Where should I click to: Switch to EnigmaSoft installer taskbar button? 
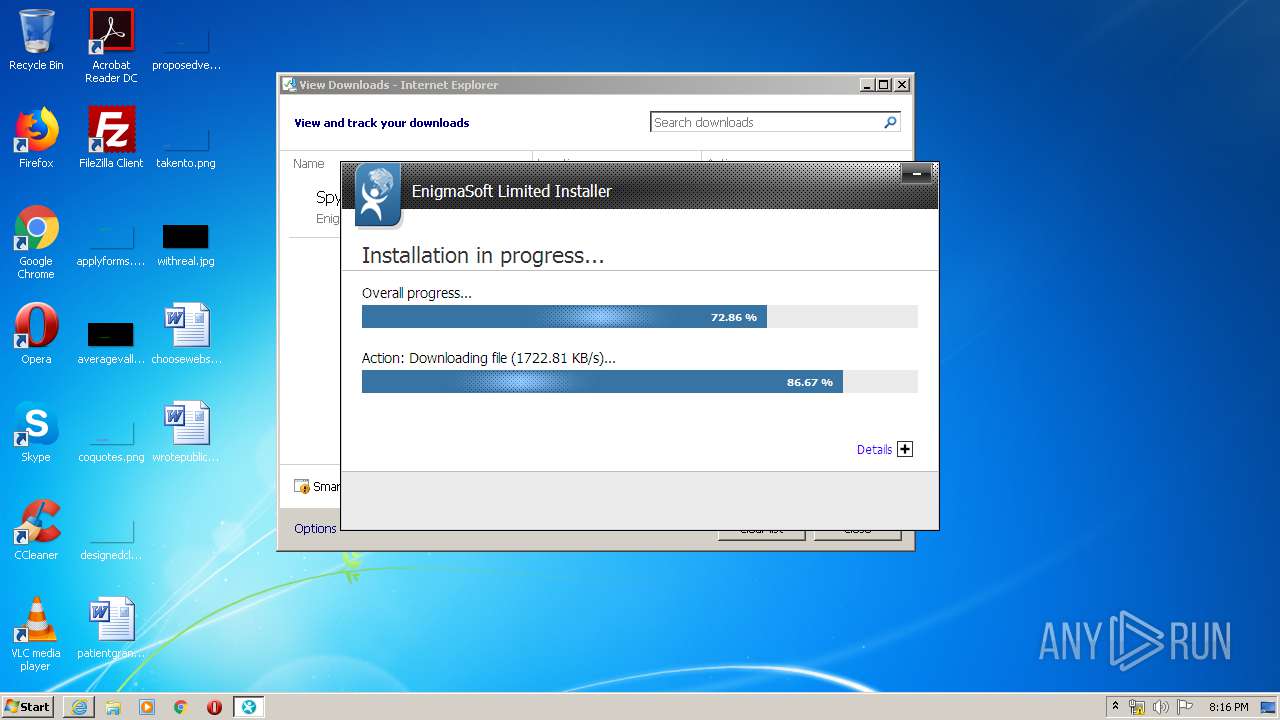[248, 707]
